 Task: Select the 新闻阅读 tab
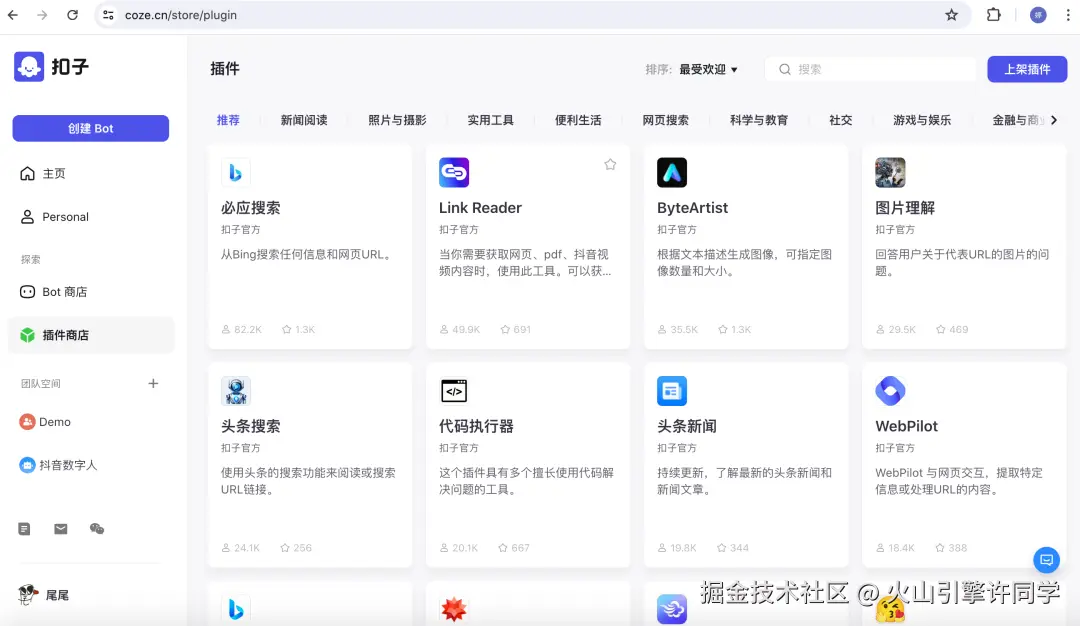point(304,120)
